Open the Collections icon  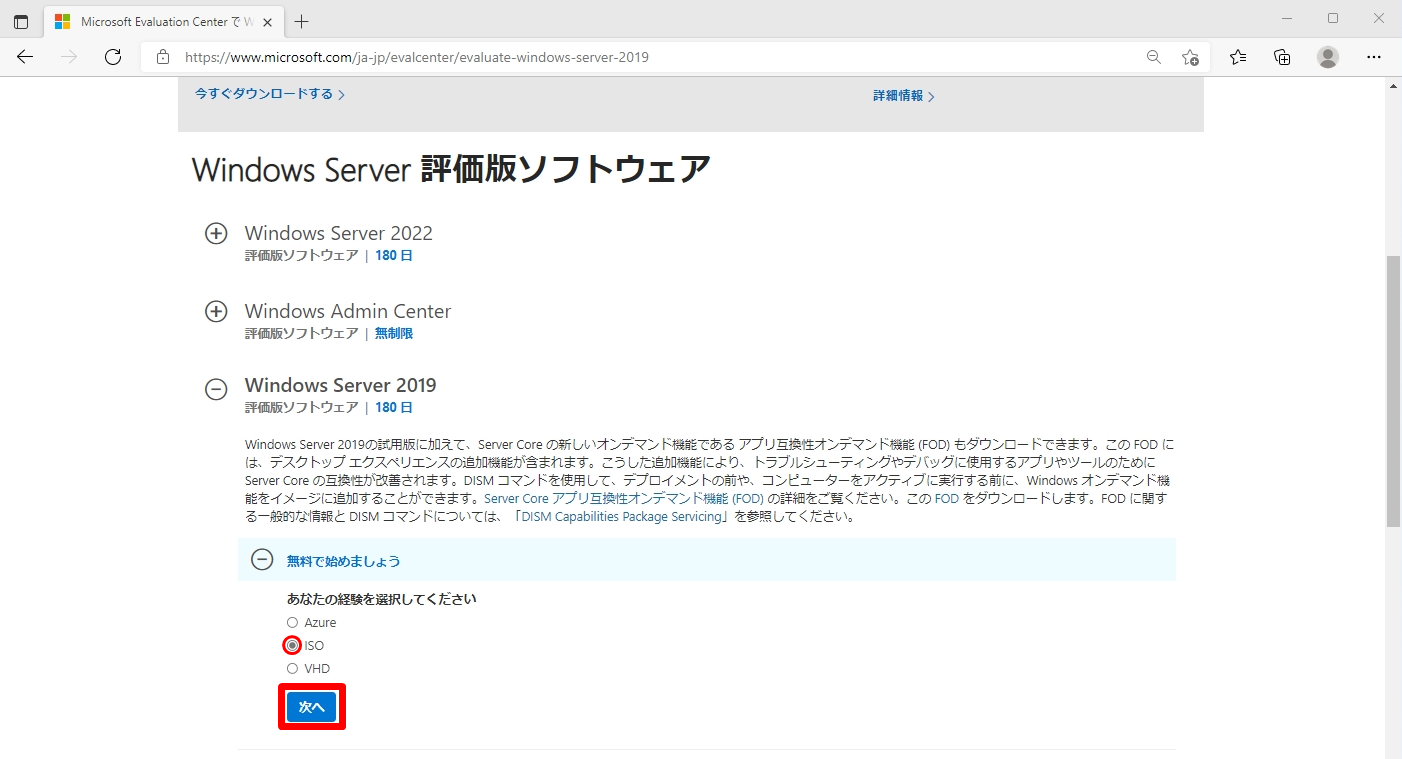pos(1282,57)
